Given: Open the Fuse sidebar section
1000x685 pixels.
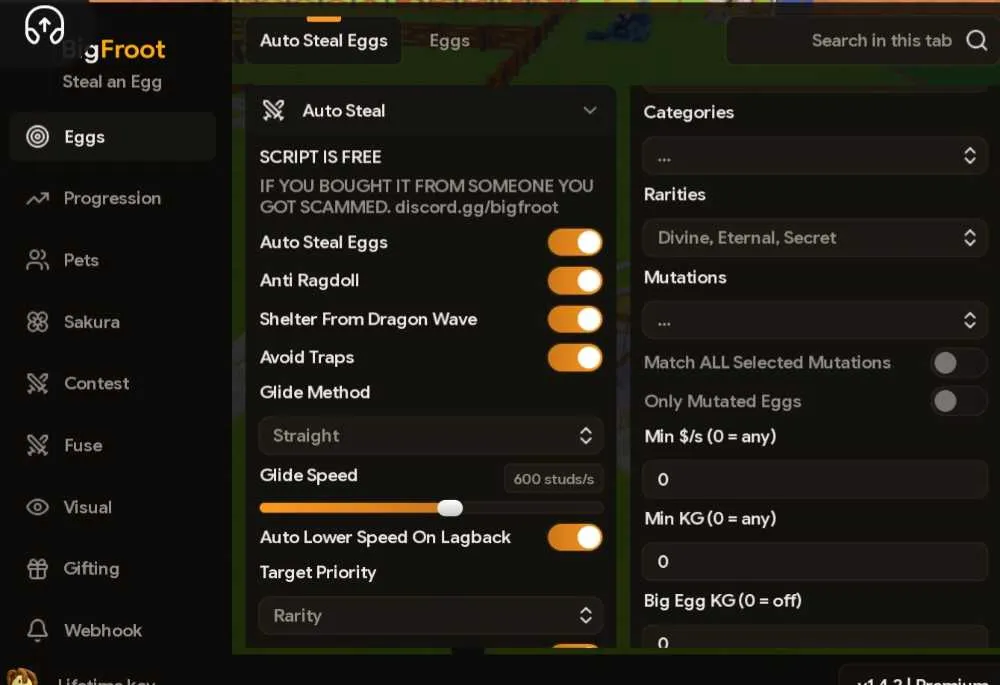Looking at the screenshot, I should click(113, 445).
